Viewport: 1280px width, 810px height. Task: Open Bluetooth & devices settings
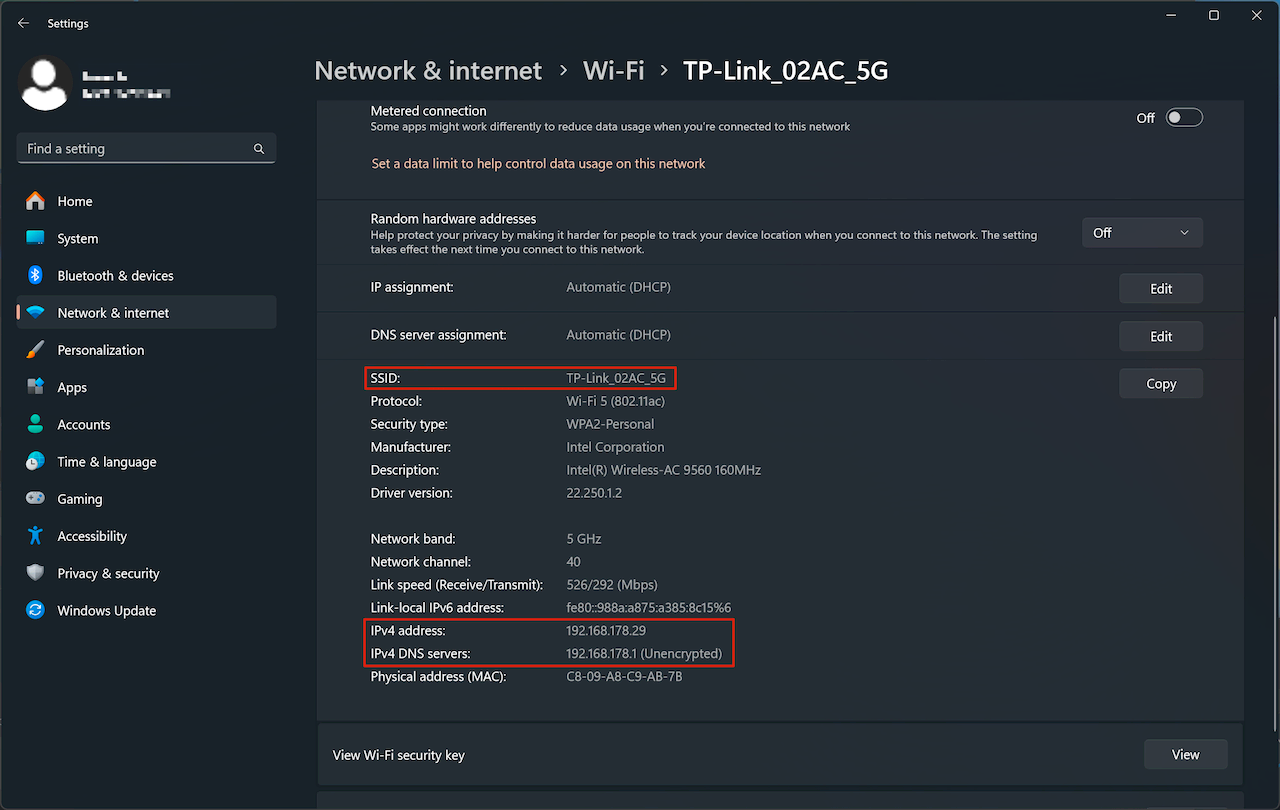[x=117, y=275]
